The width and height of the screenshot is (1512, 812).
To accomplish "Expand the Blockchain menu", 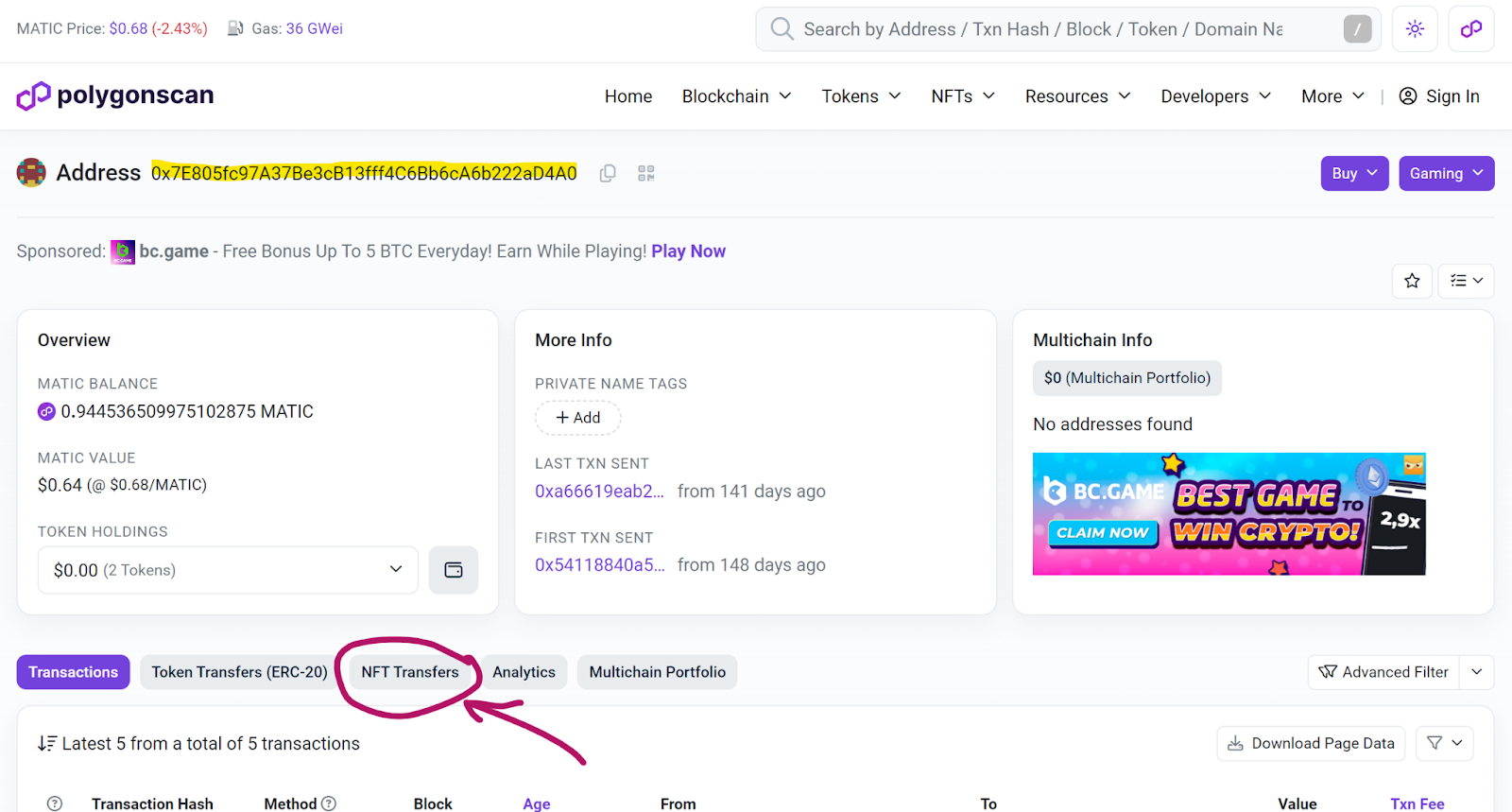I will (x=737, y=96).
